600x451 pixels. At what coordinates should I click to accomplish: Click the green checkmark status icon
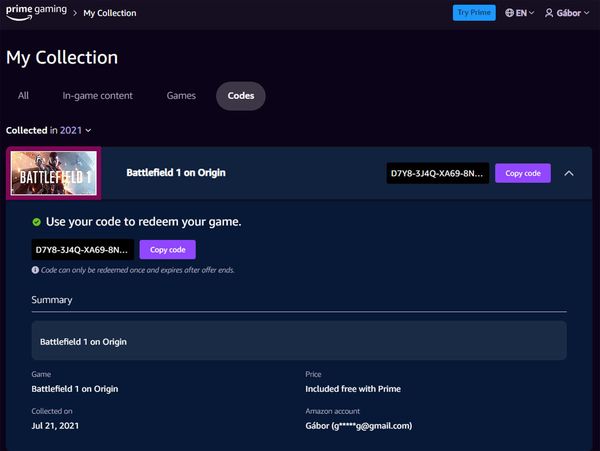36,222
